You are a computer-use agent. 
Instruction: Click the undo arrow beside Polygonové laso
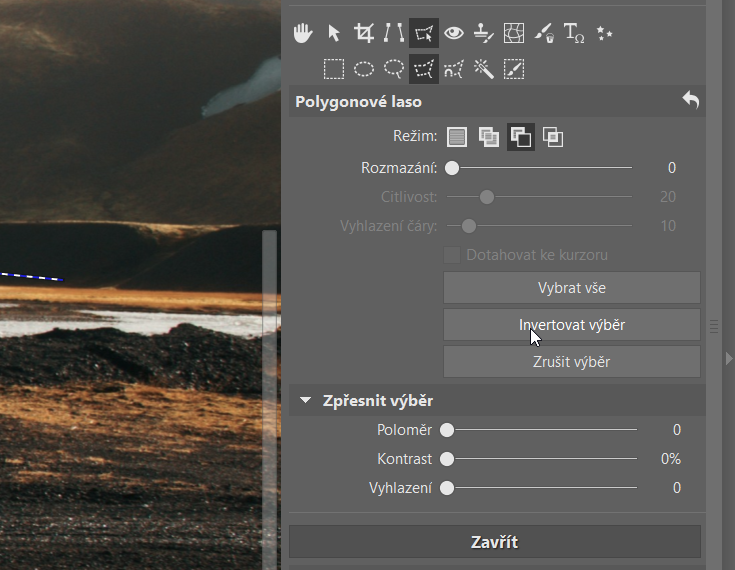click(690, 101)
